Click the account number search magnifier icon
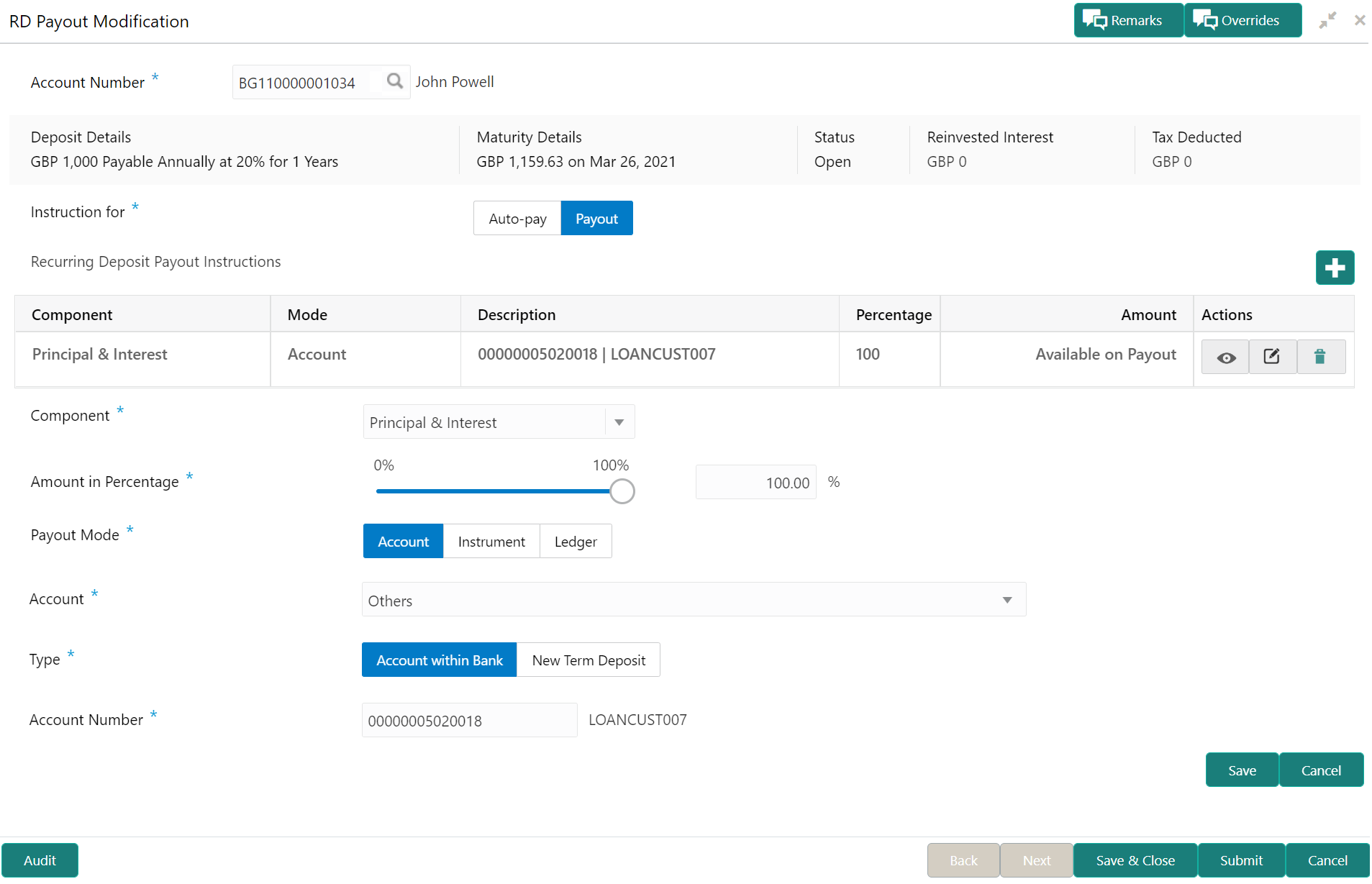The image size is (1372, 884). 394,81
